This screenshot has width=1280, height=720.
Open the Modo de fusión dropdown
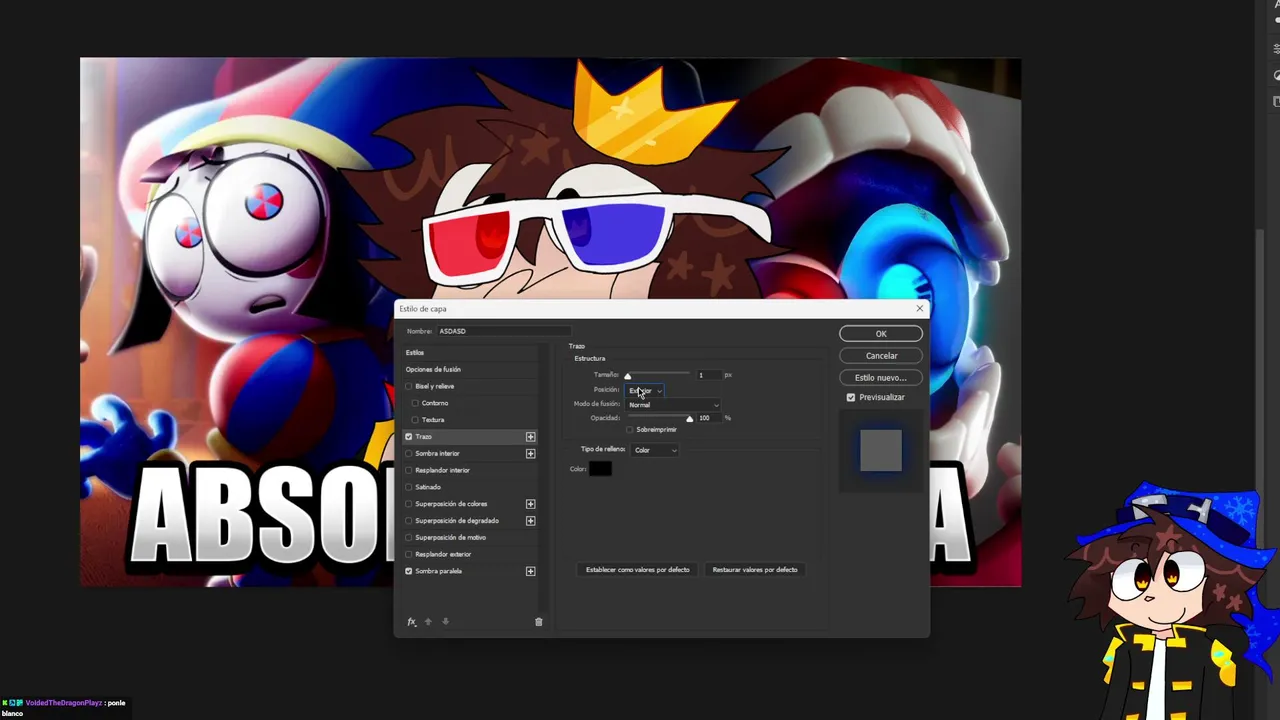point(673,404)
